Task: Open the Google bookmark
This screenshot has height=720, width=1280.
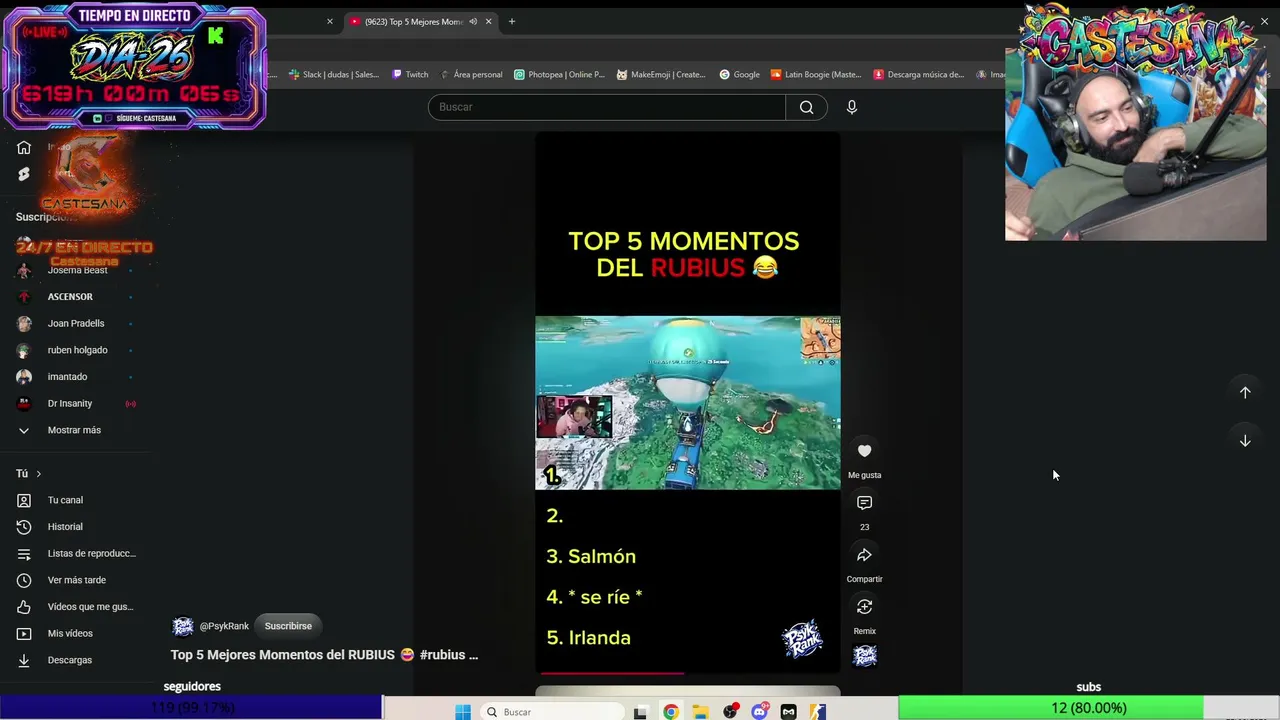Action: click(740, 74)
